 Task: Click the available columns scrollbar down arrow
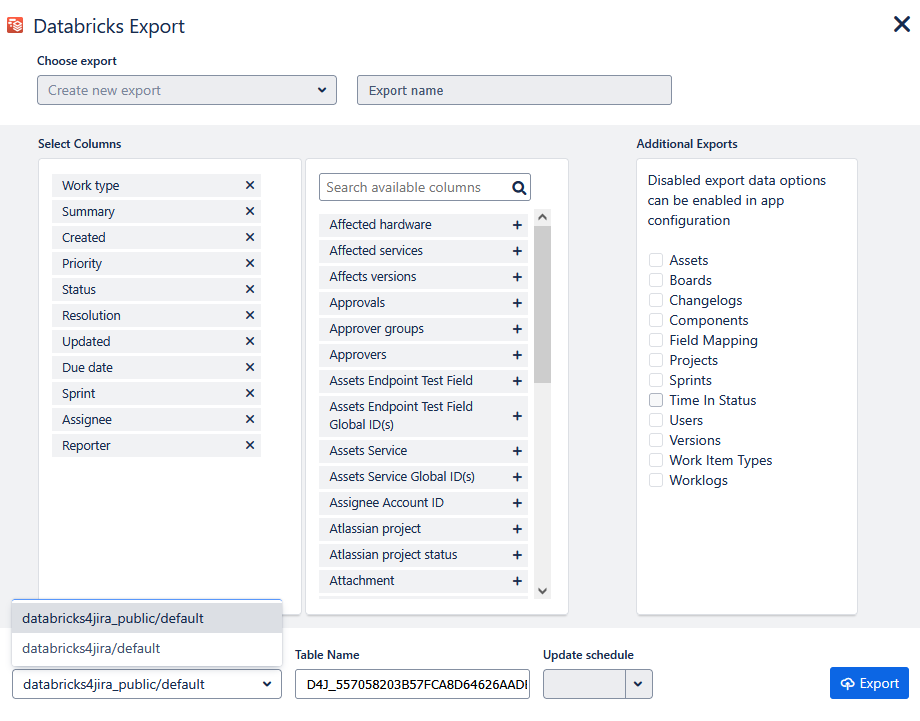click(542, 591)
